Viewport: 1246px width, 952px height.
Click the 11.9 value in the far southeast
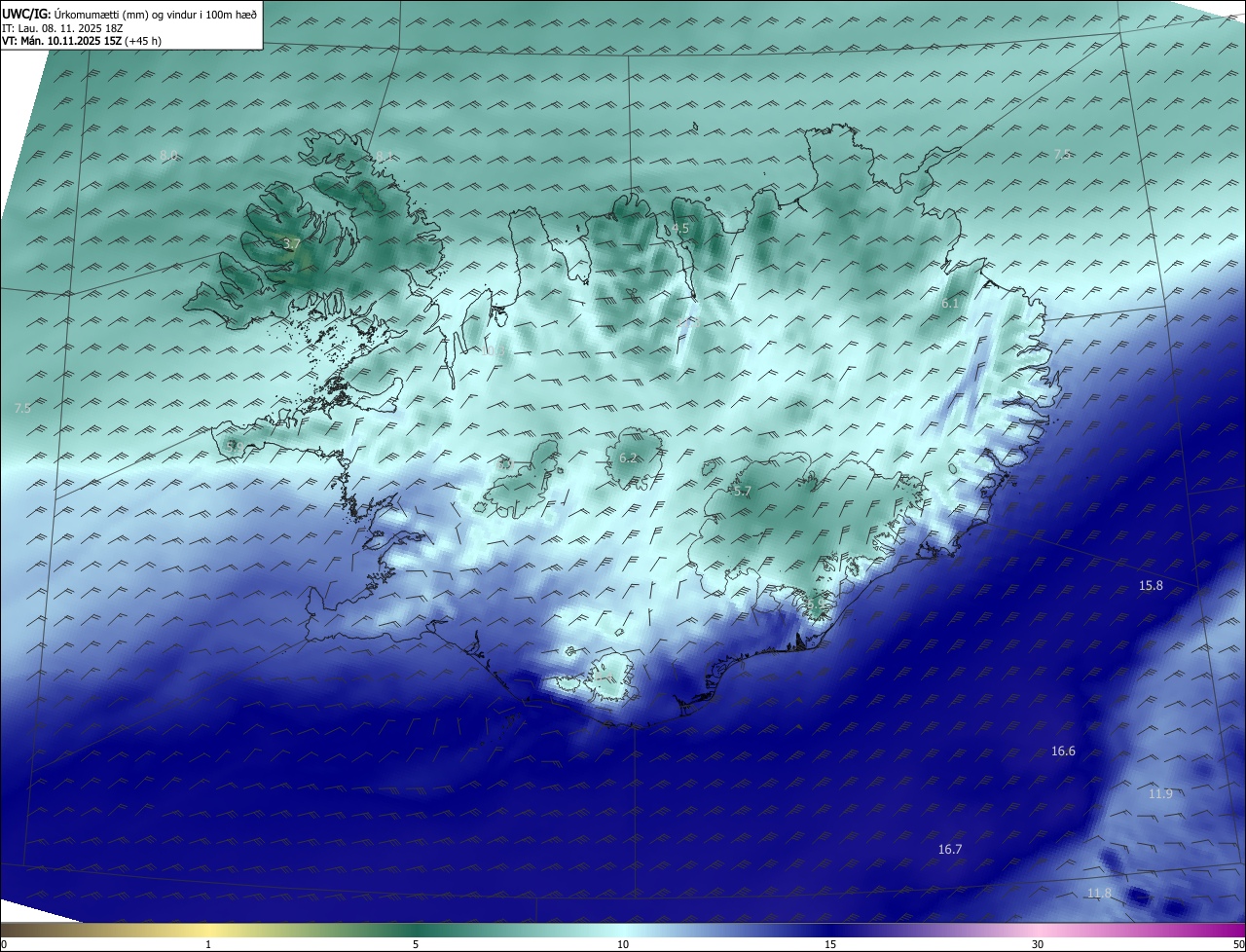point(1160,793)
